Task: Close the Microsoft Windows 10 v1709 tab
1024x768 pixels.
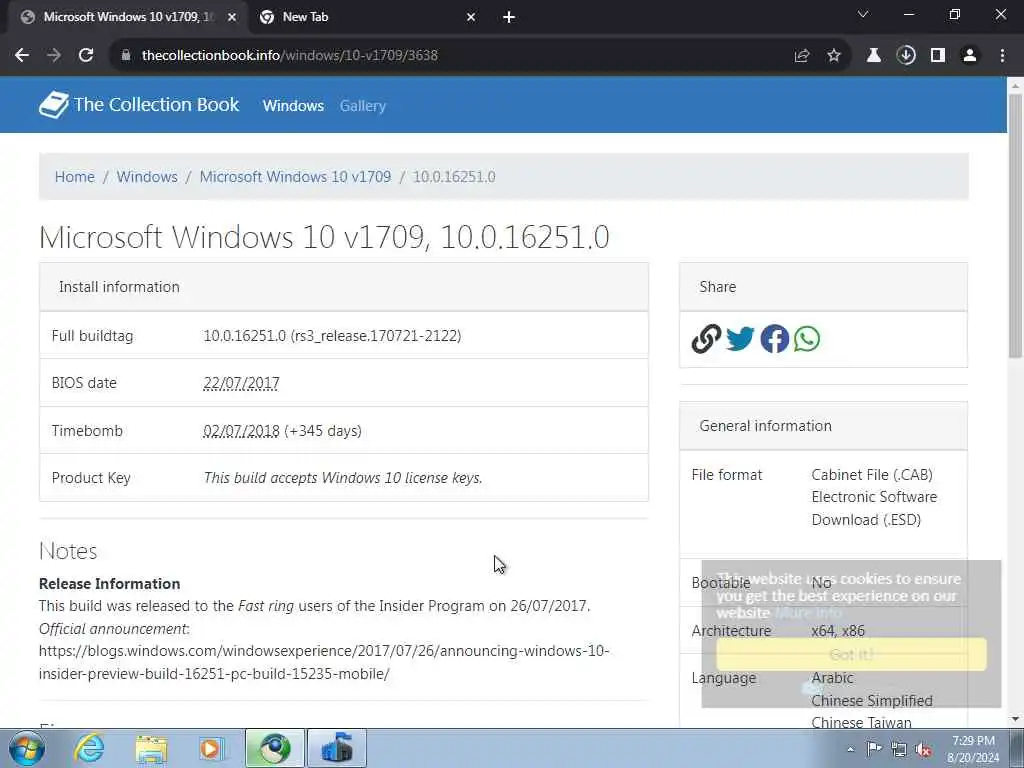Action: coord(232,18)
